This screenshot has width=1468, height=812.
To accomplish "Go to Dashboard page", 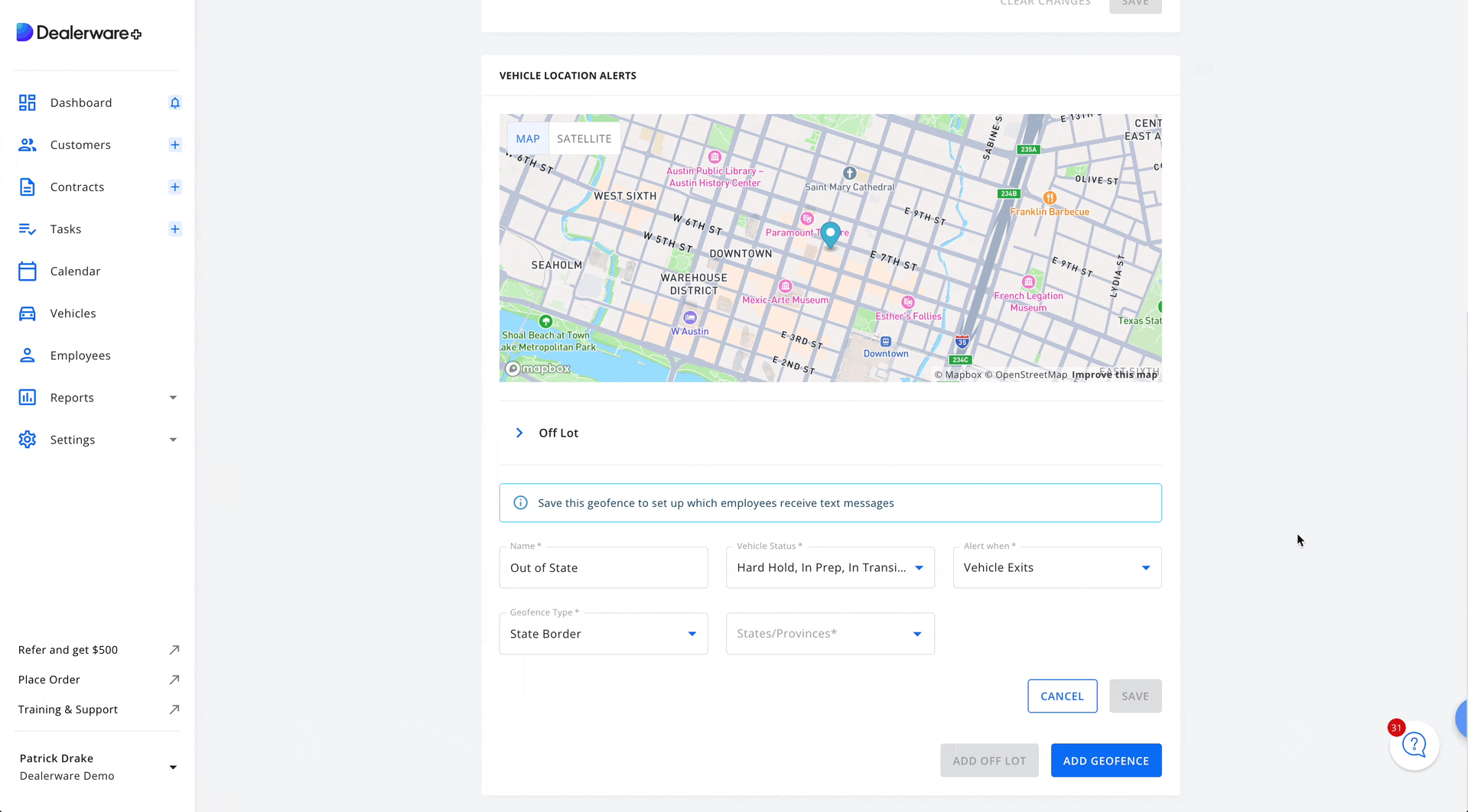I will 81,102.
